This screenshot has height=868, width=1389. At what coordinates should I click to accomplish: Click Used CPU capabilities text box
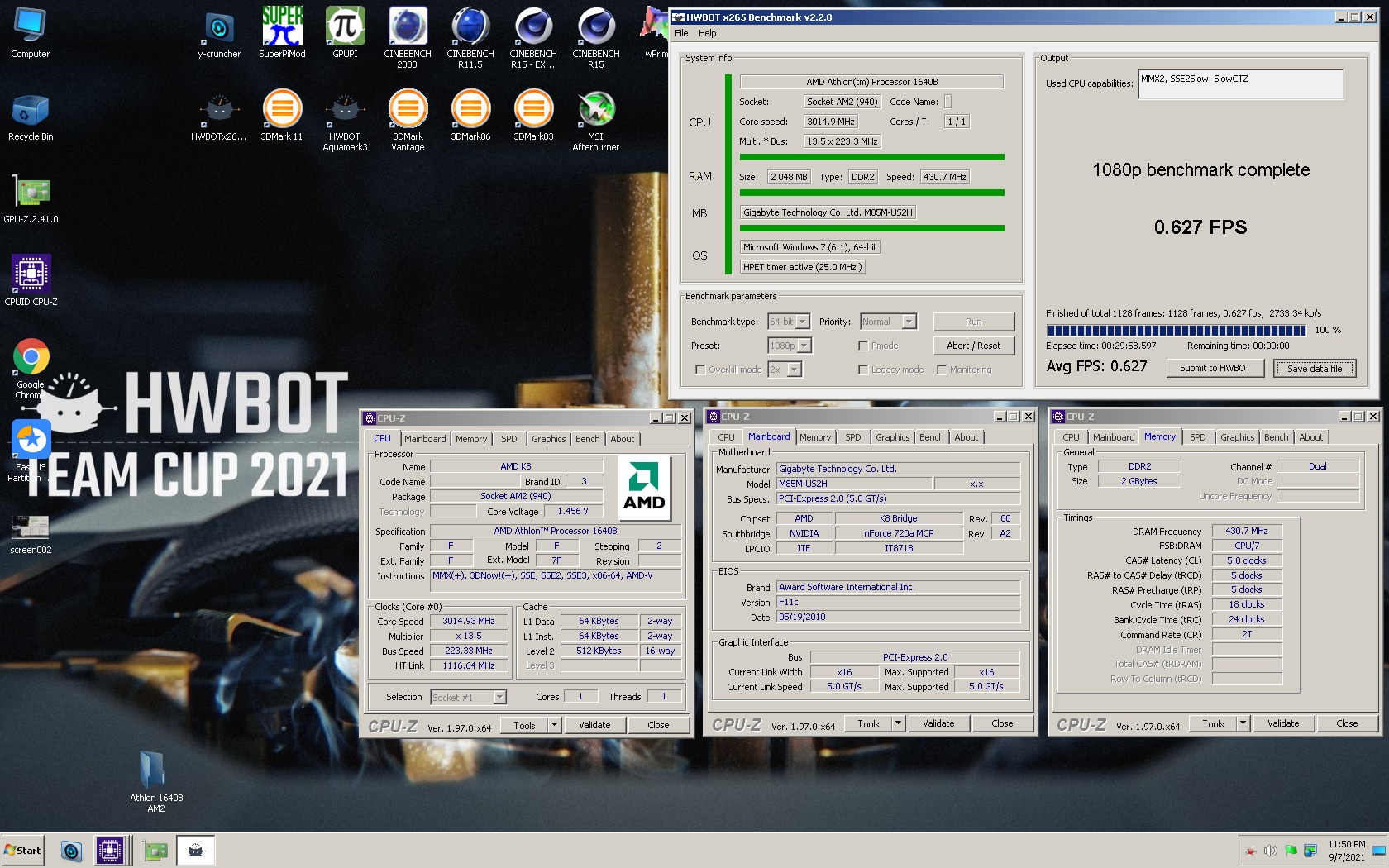pyautogui.click(x=1241, y=84)
